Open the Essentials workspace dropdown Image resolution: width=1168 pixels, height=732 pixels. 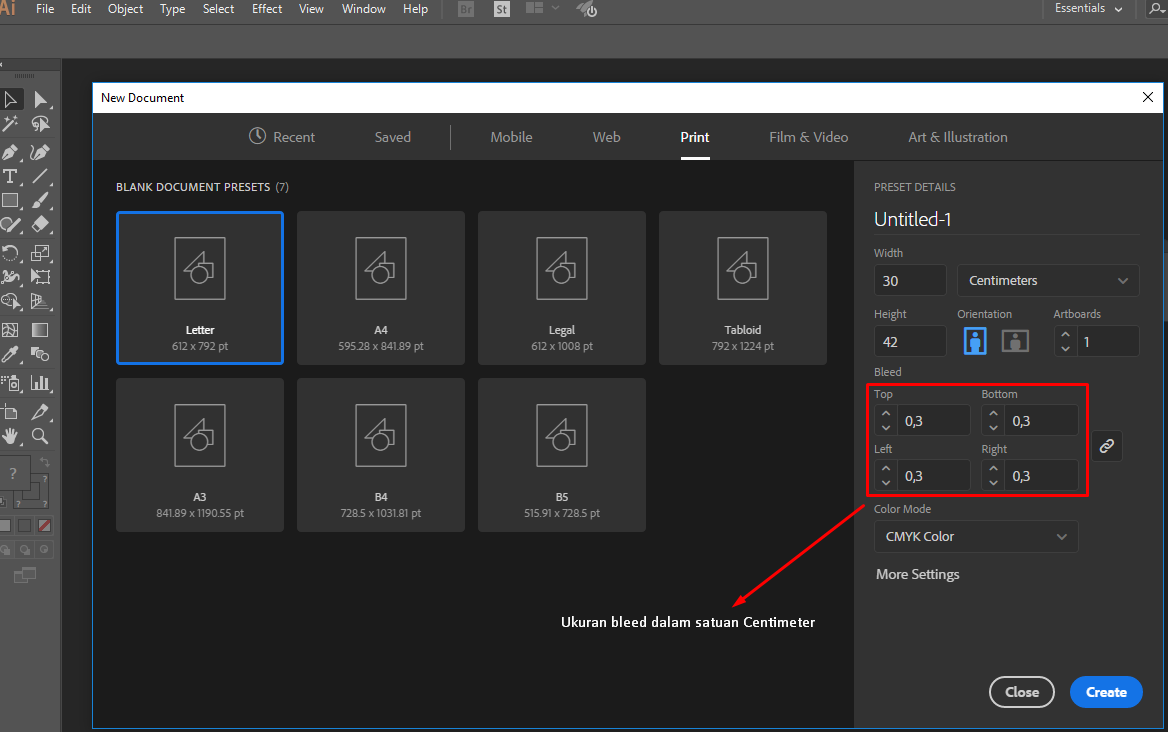(x=1088, y=9)
